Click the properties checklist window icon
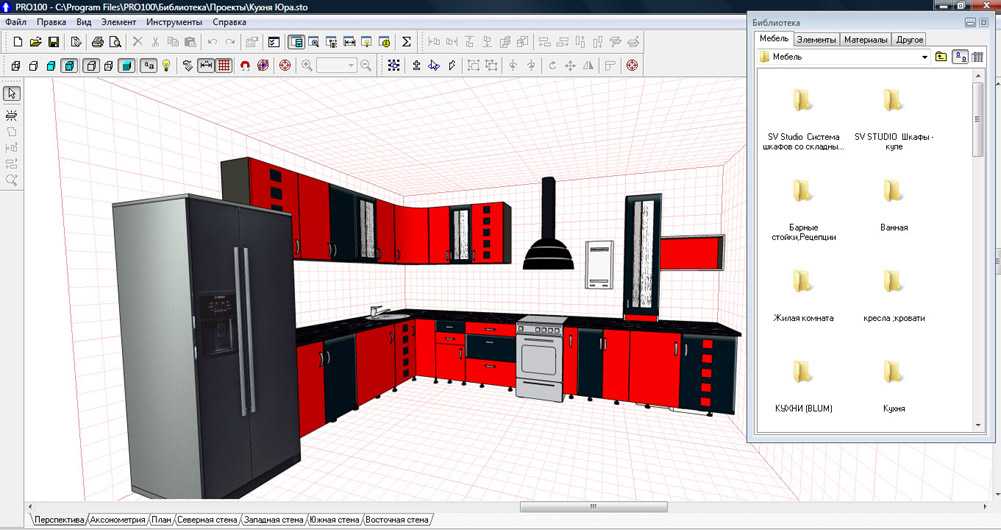This screenshot has width=1001, height=530. click(x=274, y=42)
